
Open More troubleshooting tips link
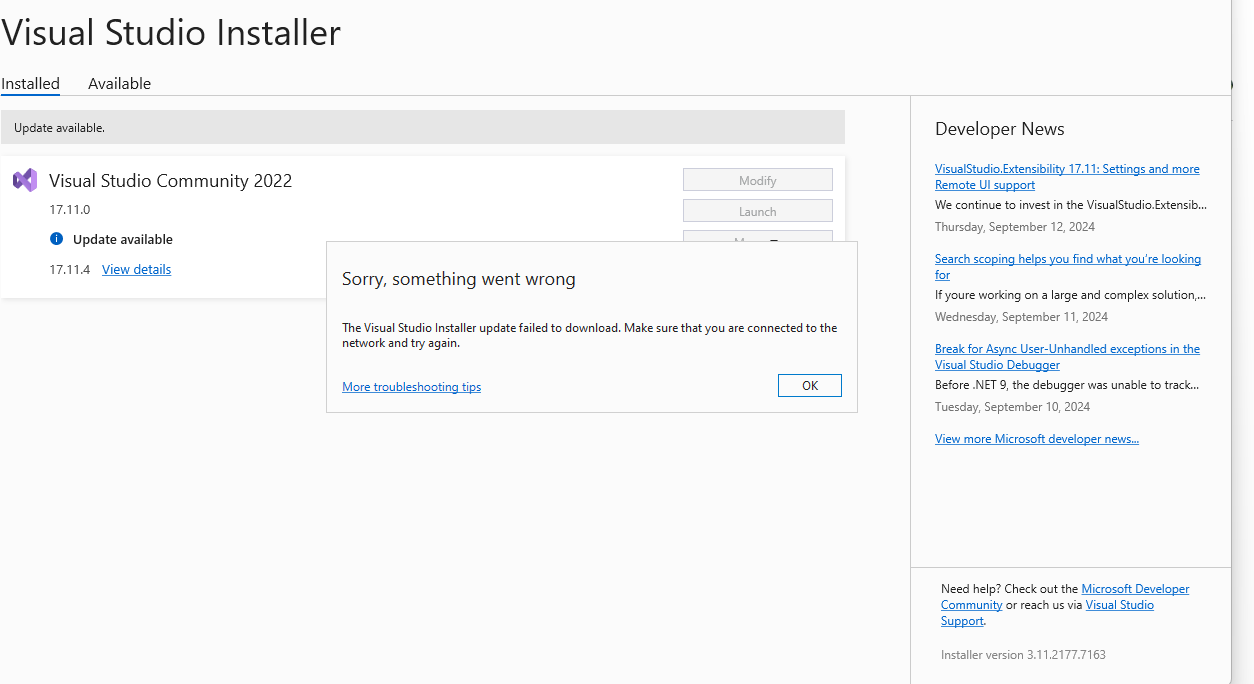click(x=411, y=387)
